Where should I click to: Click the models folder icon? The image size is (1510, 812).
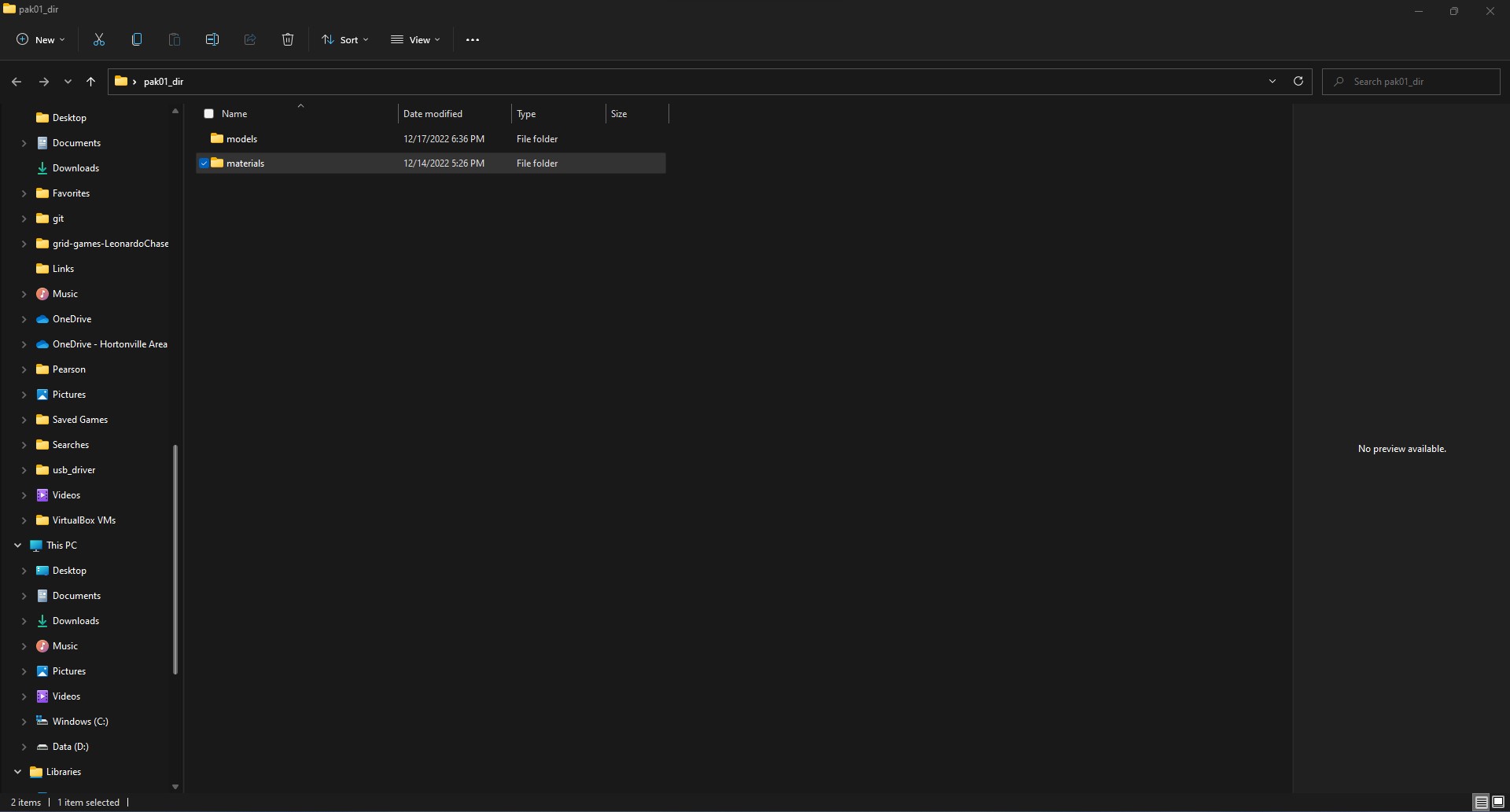(217, 138)
